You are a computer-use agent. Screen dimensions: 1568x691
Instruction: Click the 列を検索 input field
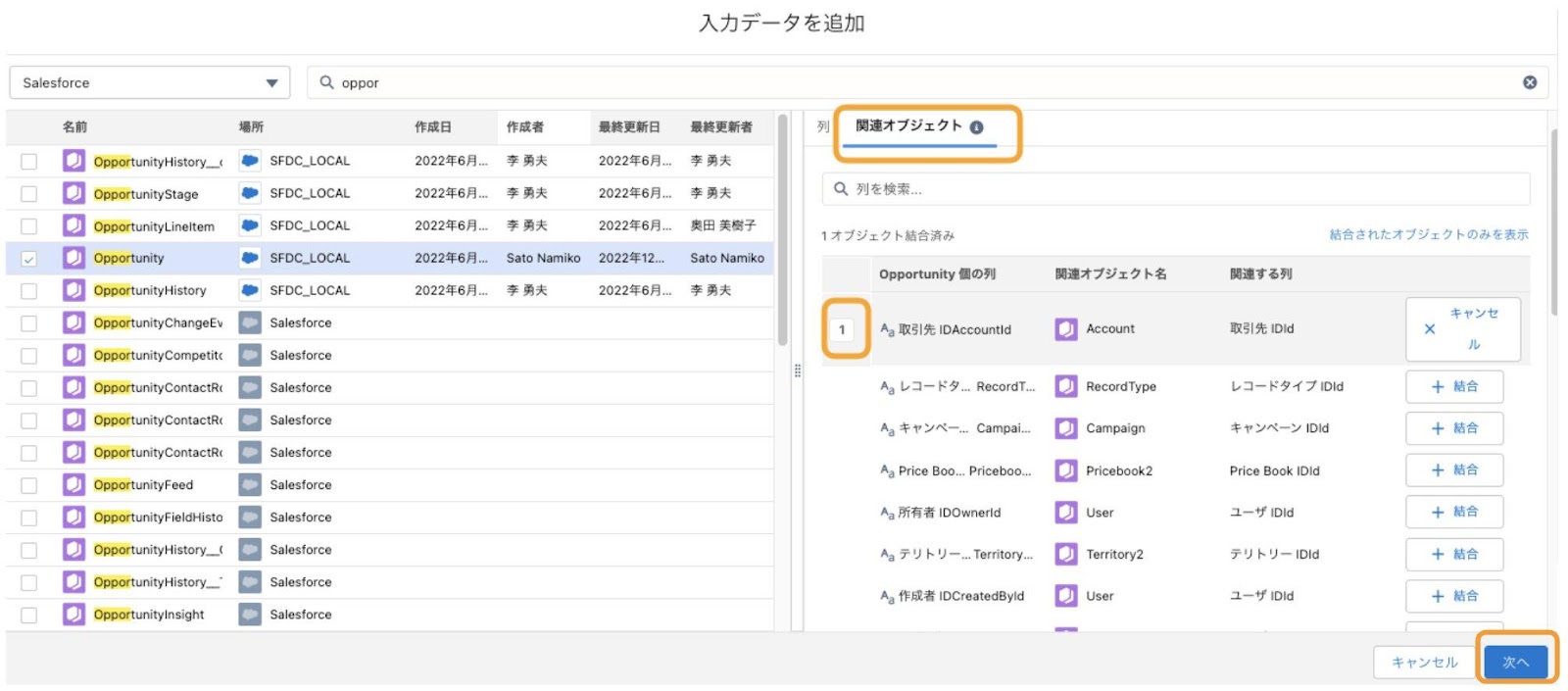click(1175, 188)
